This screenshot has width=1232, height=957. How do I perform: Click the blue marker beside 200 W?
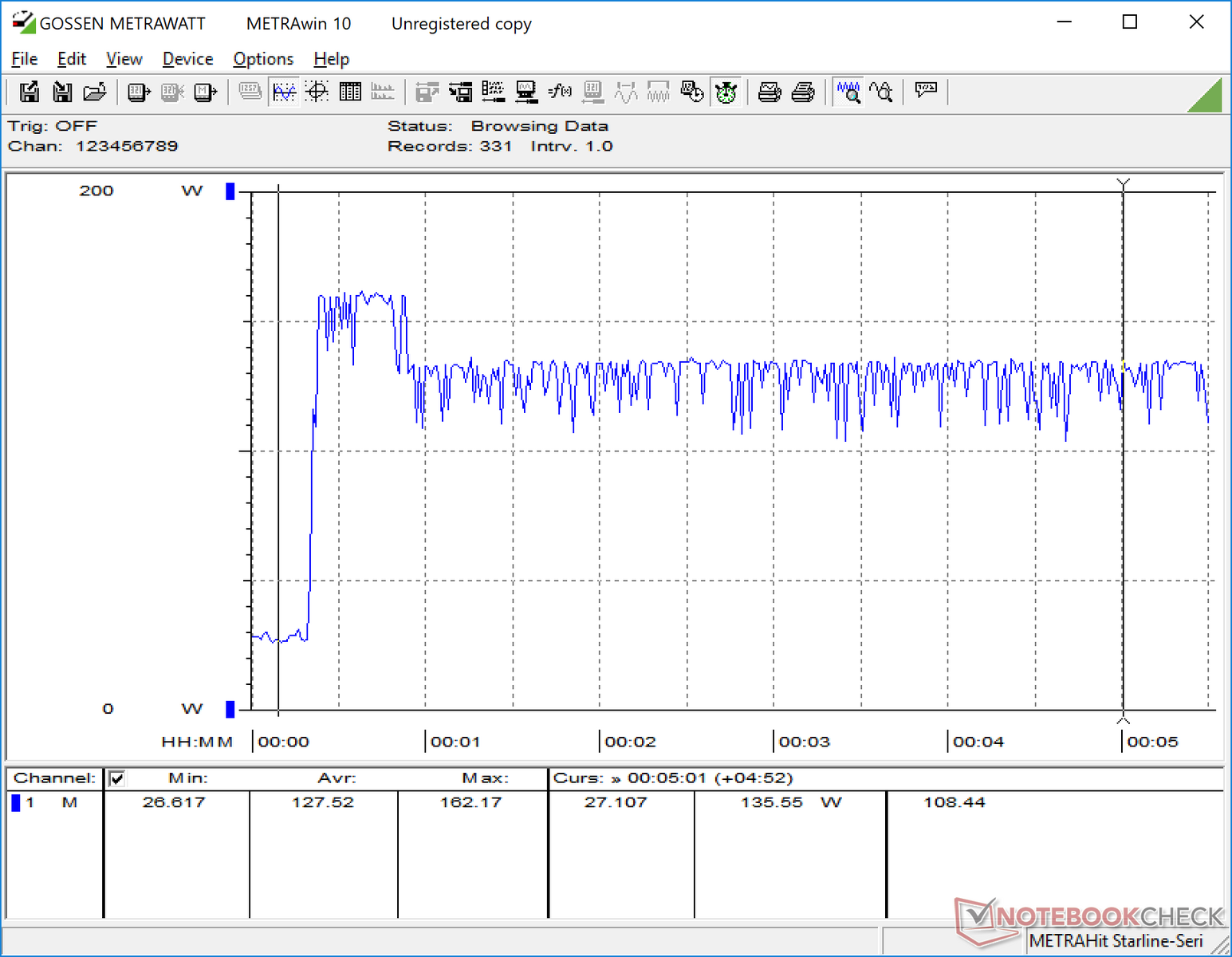tap(230, 191)
